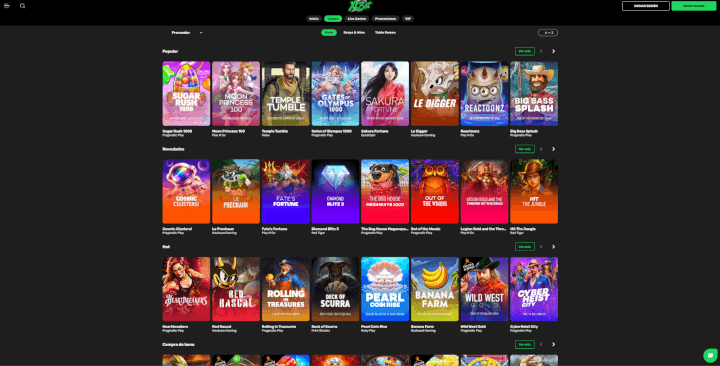
Task: Open Legion Gold Throne of Dead thumbnail
Action: click(x=484, y=191)
